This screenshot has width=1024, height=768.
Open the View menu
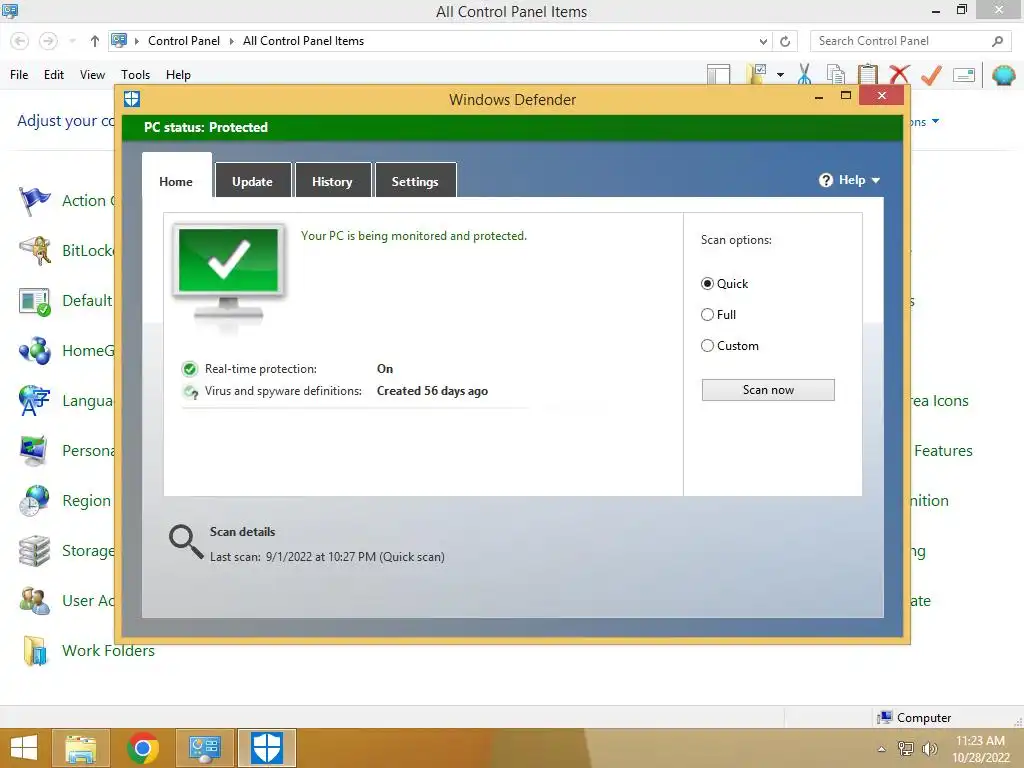click(92, 75)
